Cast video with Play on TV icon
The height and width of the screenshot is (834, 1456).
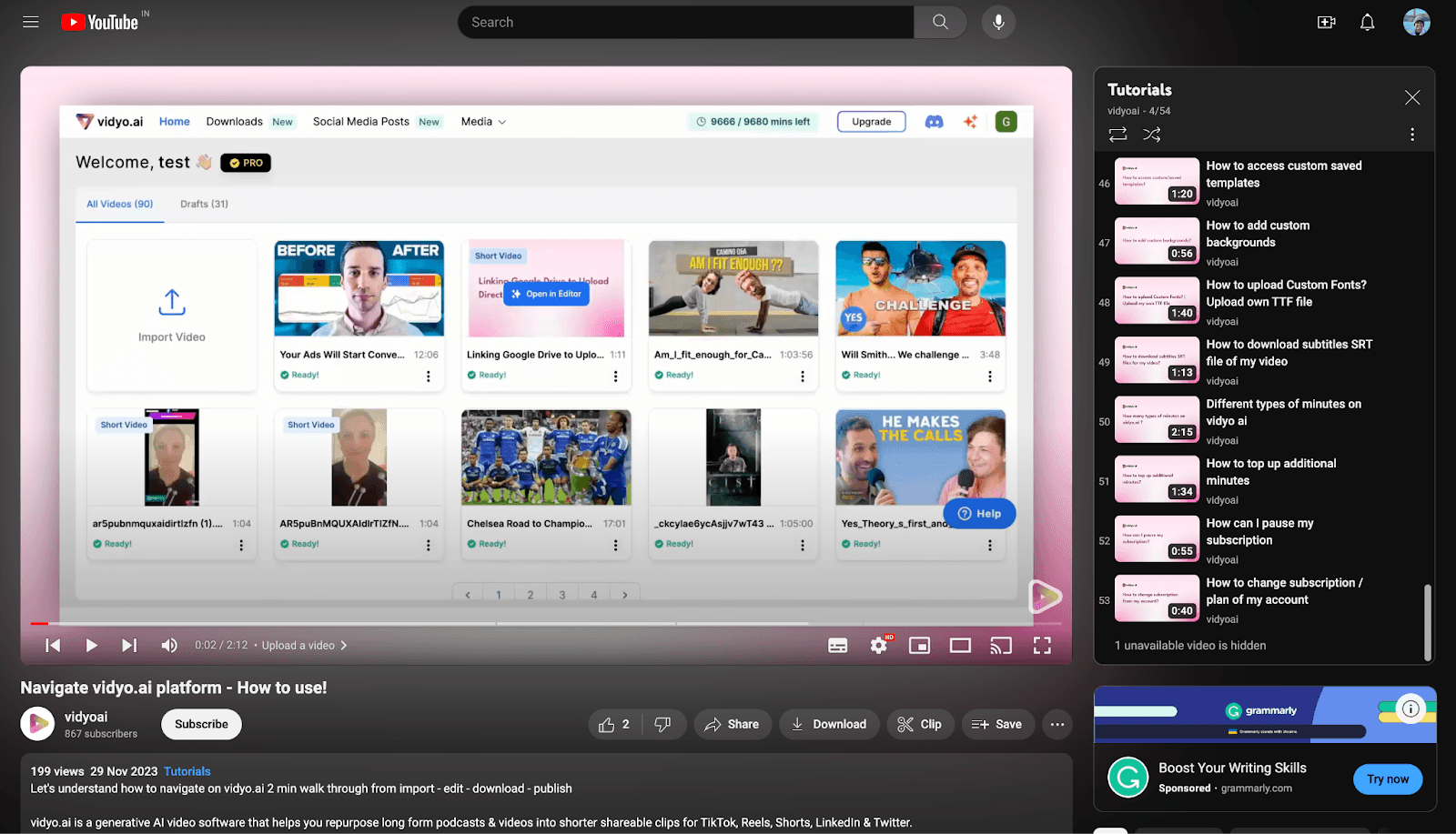point(1001,645)
